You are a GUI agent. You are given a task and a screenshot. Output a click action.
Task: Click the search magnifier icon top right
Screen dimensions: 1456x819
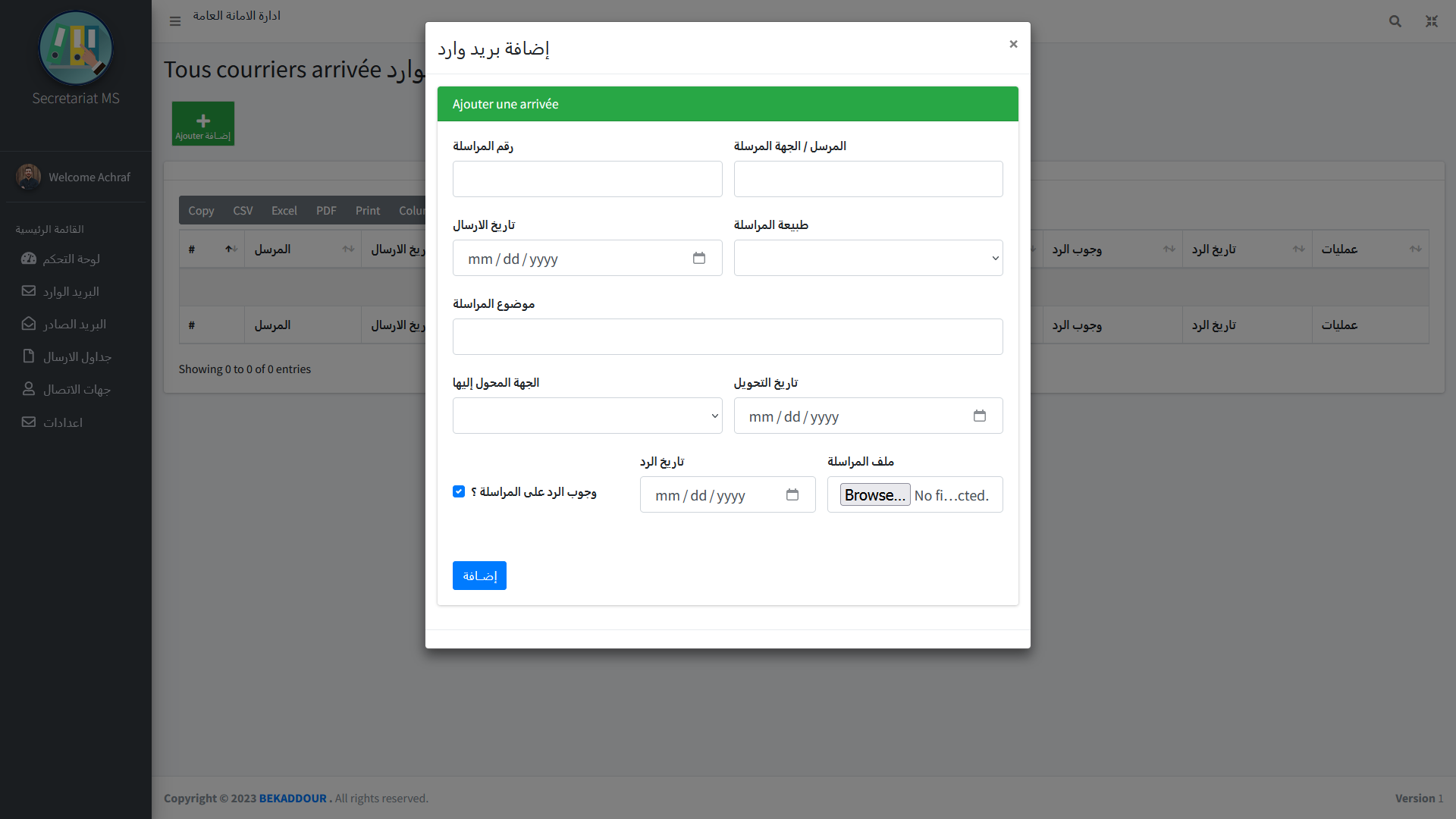(1395, 21)
